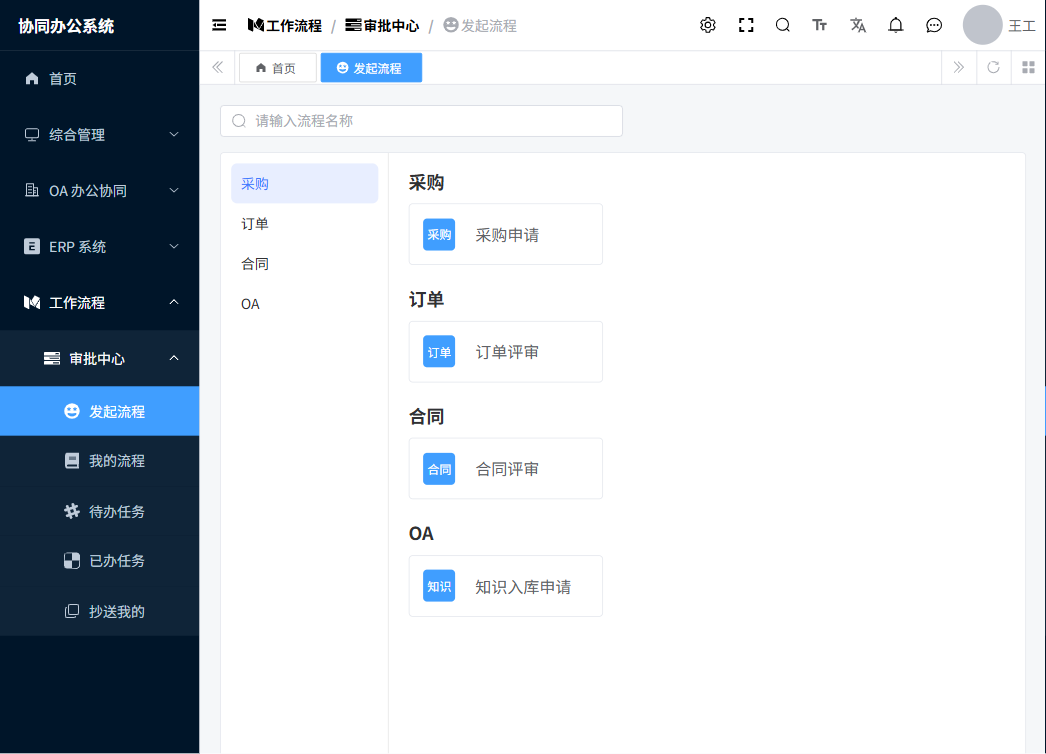Image resolution: width=1046 pixels, height=754 pixels.
Task: Click the blue 知识 card icon
Action: click(x=439, y=586)
